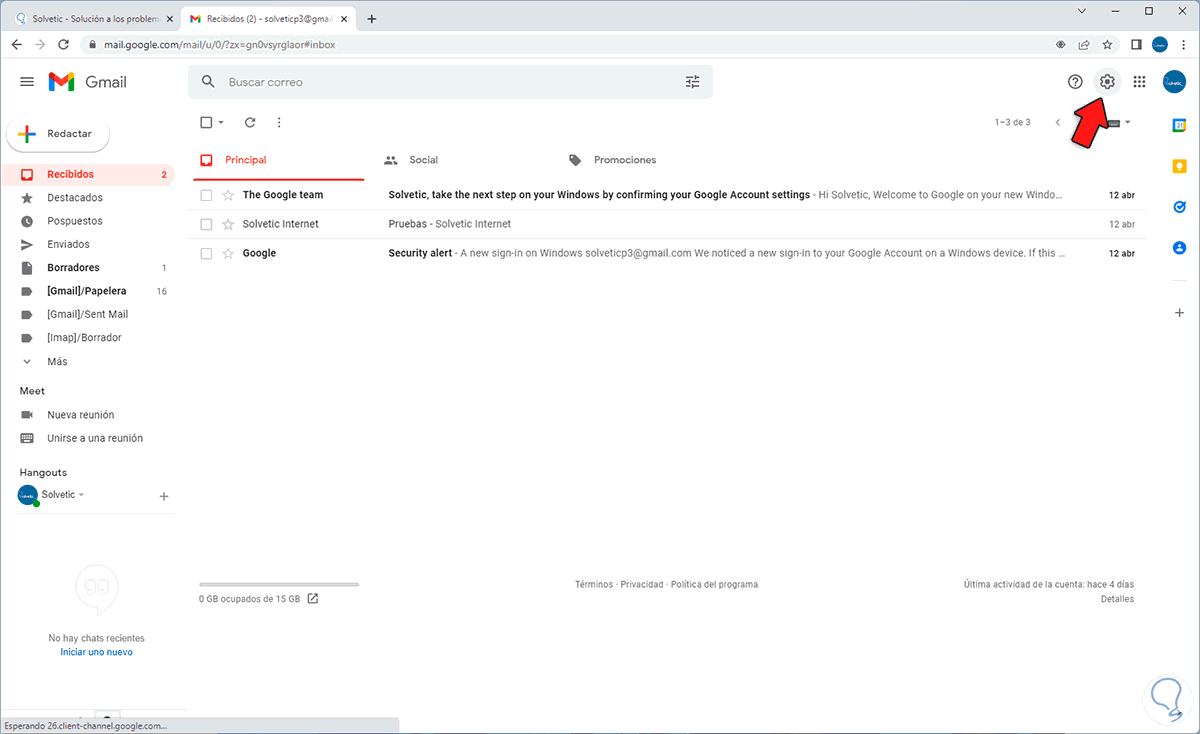Tick the select-all checkbox
The width and height of the screenshot is (1200, 734).
(206, 122)
